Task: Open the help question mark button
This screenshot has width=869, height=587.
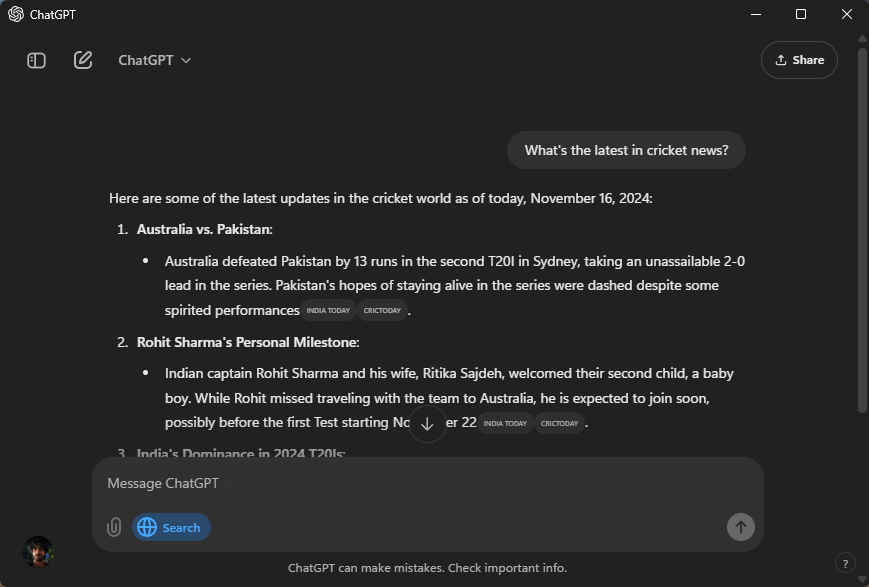Action: tap(845, 563)
